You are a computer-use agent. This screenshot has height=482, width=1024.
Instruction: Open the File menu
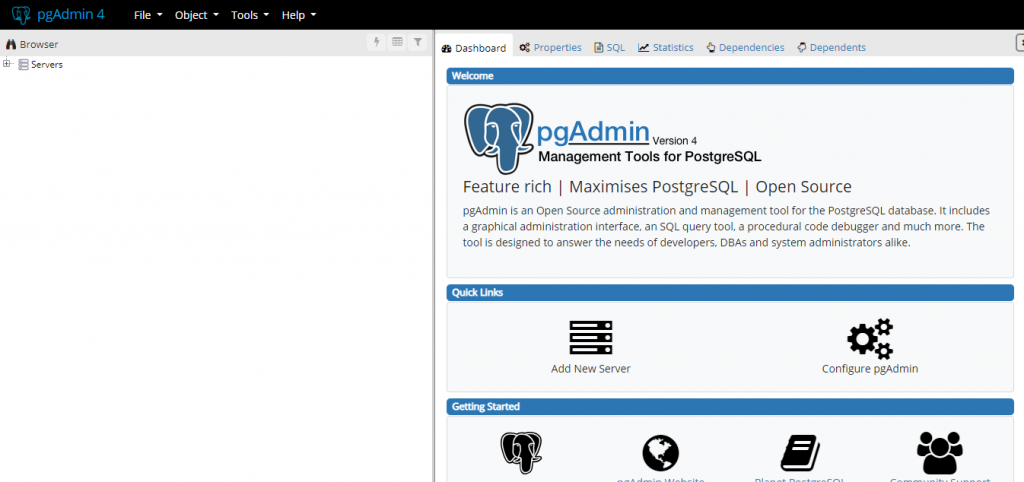pyautogui.click(x=148, y=15)
